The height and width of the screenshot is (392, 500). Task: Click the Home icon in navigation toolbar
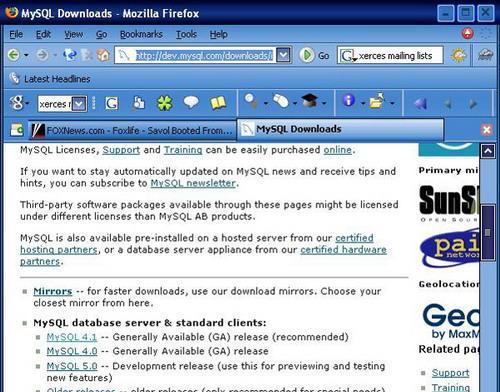(x=103, y=55)
